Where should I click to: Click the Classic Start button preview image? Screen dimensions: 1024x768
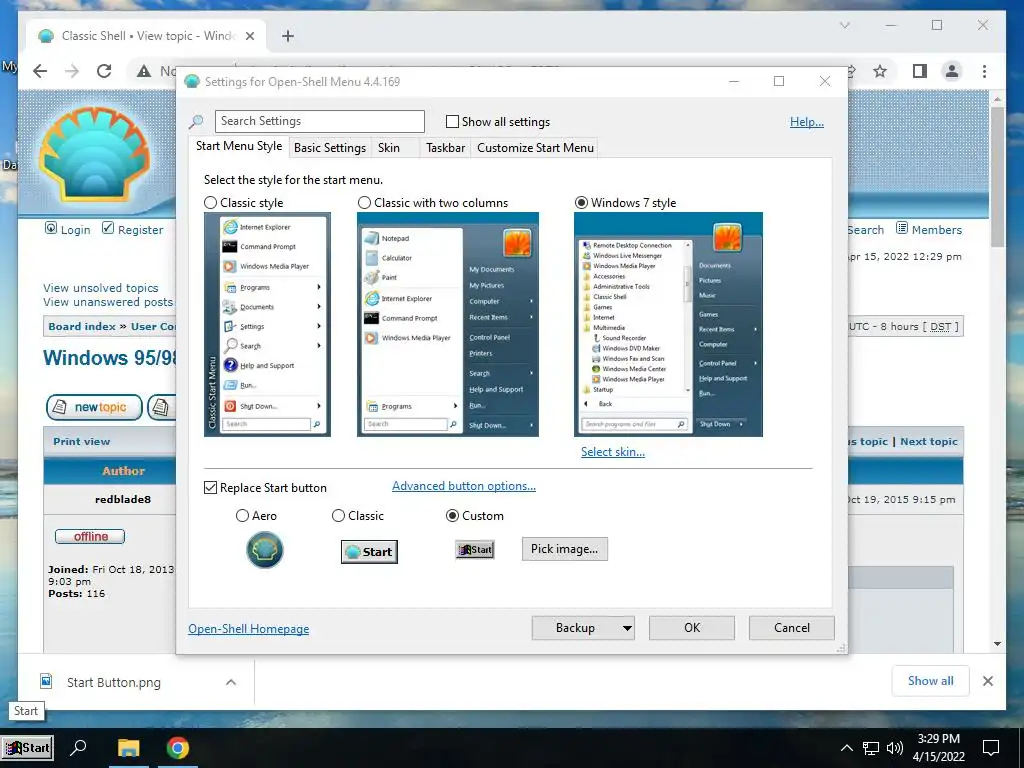point(369,552)
